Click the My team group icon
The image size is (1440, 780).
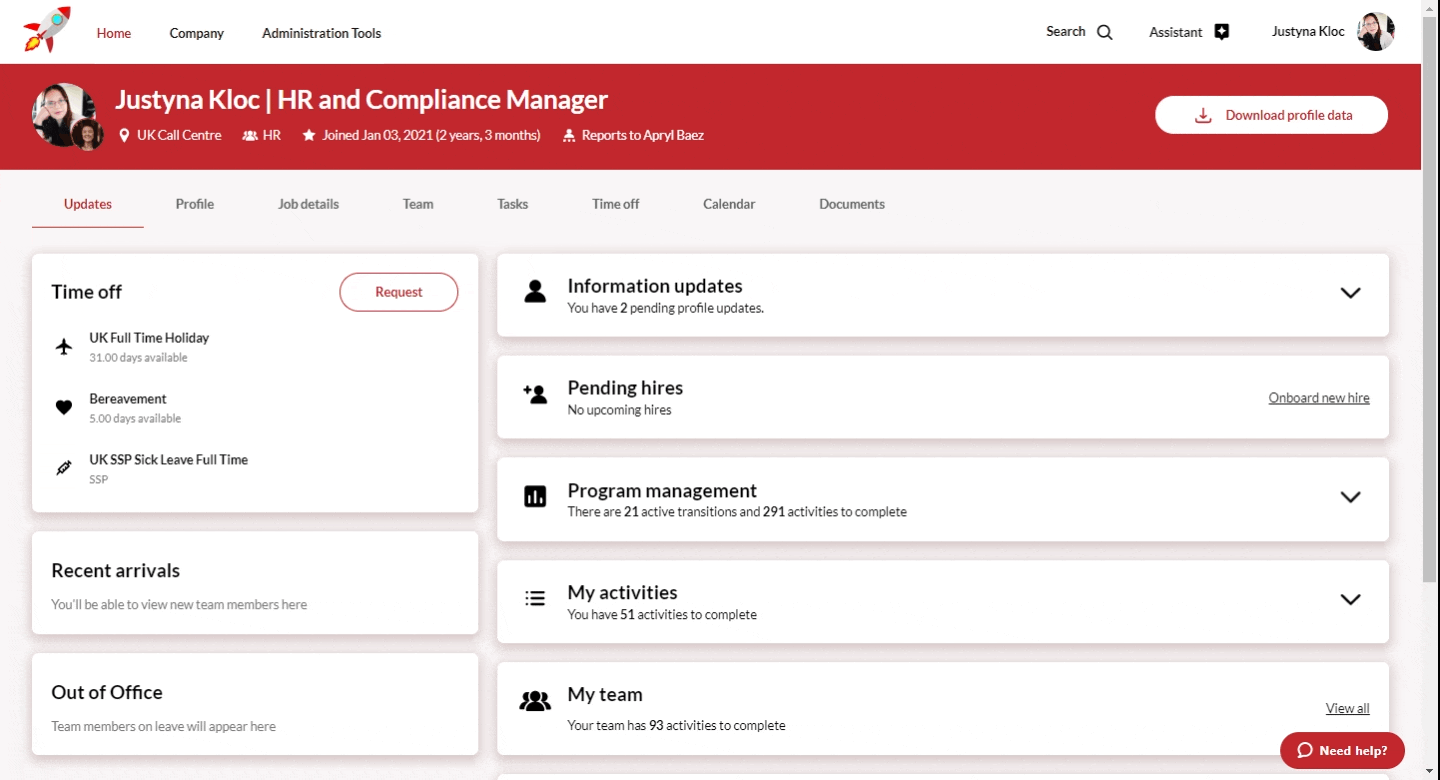(x=535, y=701)
